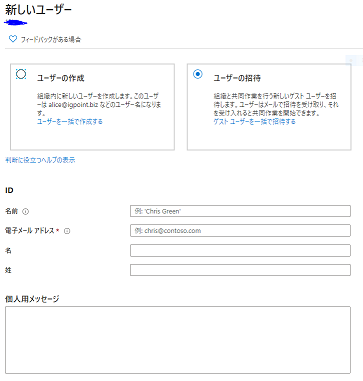Open the ユーザーを一括で作成する link
Screen dimensions: 363x381
coord(70,121)
